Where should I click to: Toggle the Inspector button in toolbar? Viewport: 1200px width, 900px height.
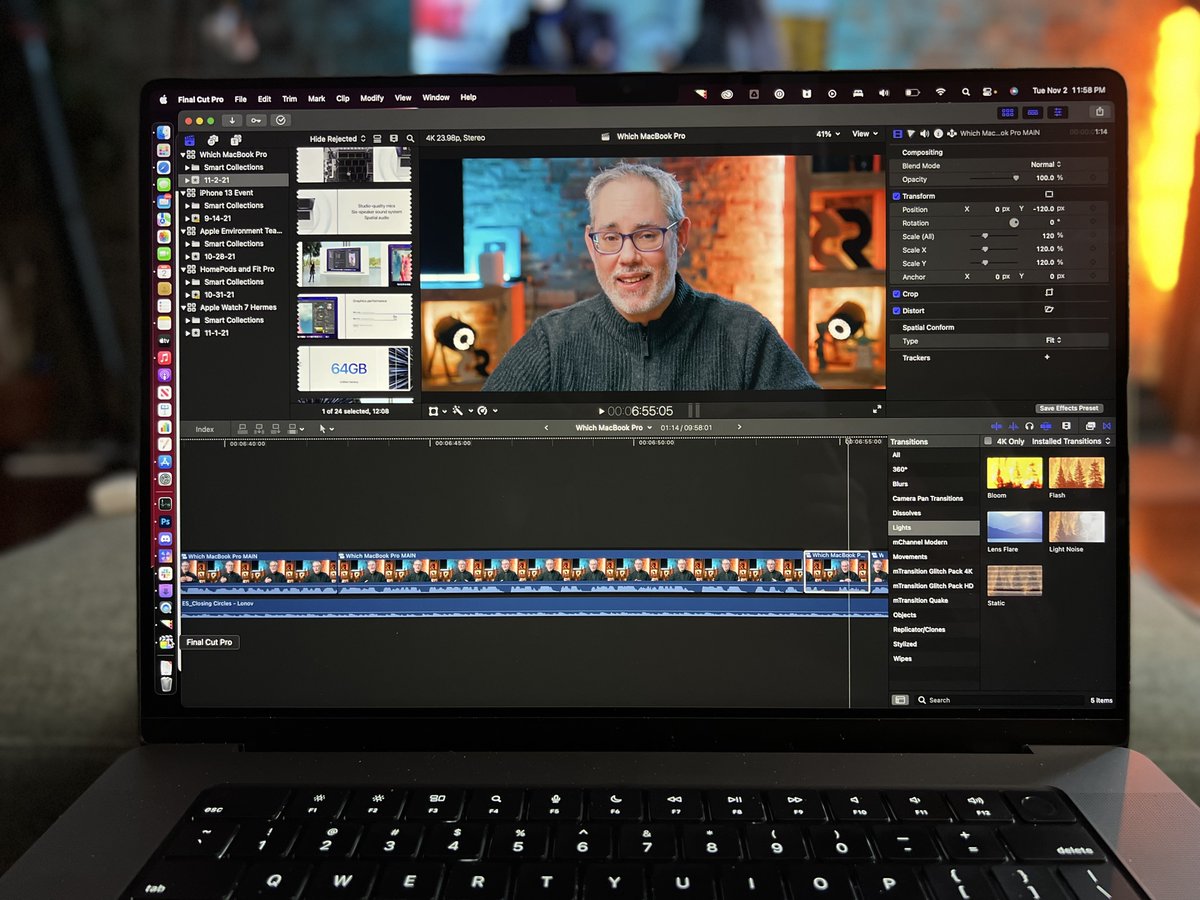click(x=1058, y=113)
